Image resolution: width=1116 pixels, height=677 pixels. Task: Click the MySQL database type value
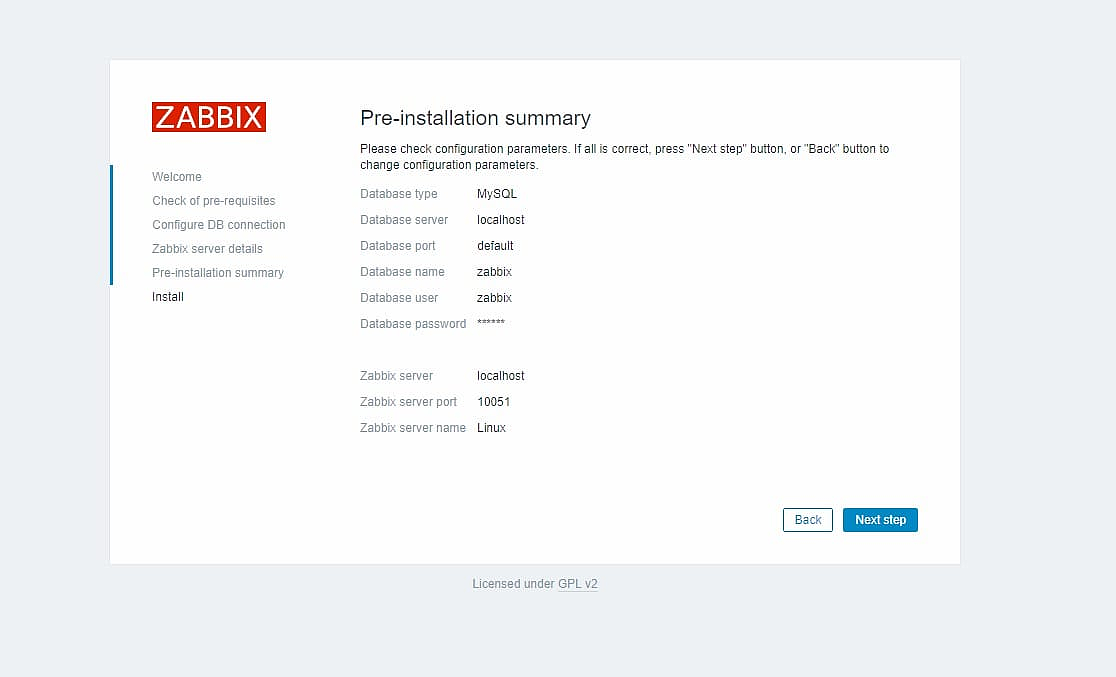pyautogui.click(x=497, y=194)
